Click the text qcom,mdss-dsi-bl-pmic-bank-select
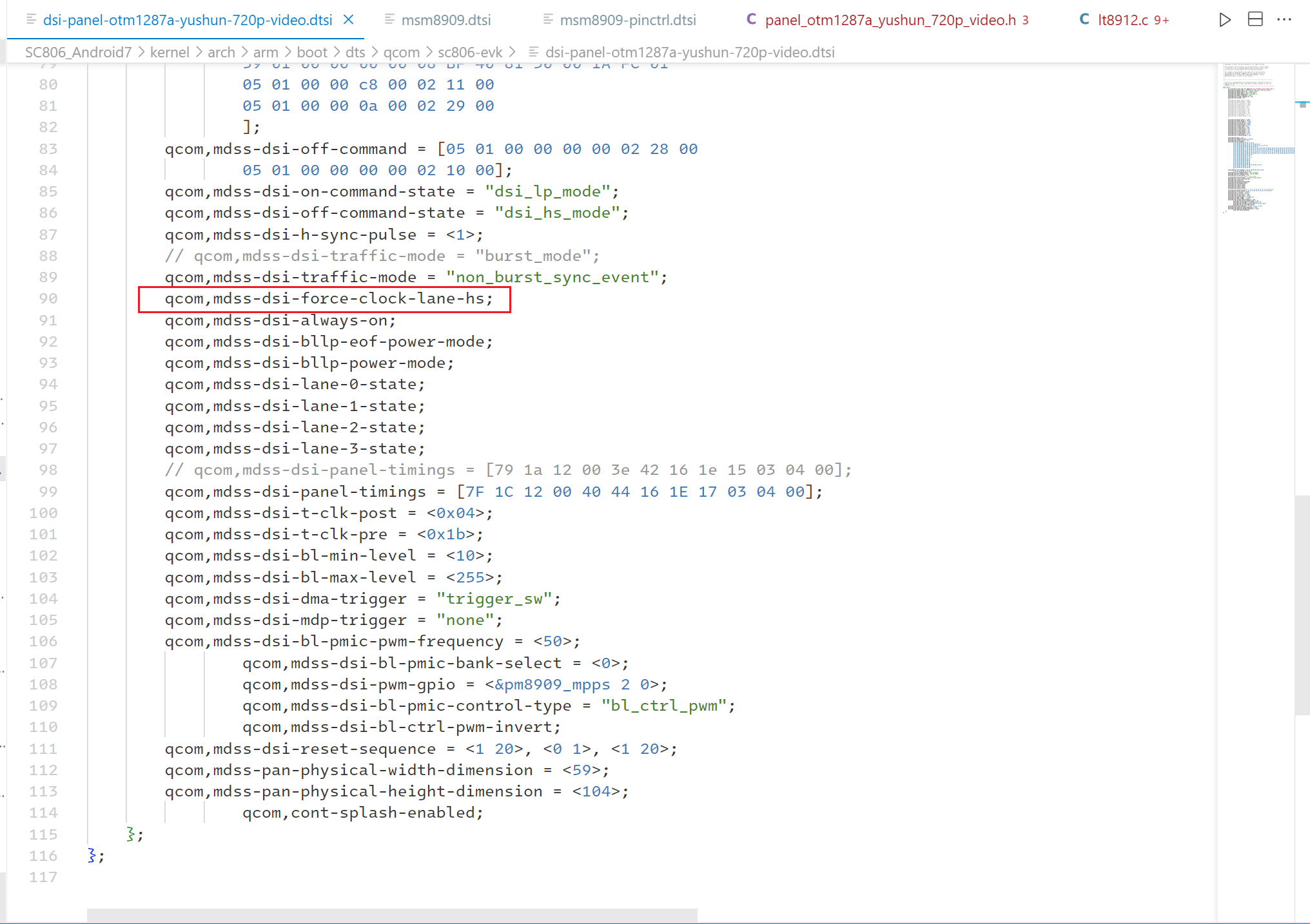Viewport: 1310px width, 924px height. [x=402, y=663]
